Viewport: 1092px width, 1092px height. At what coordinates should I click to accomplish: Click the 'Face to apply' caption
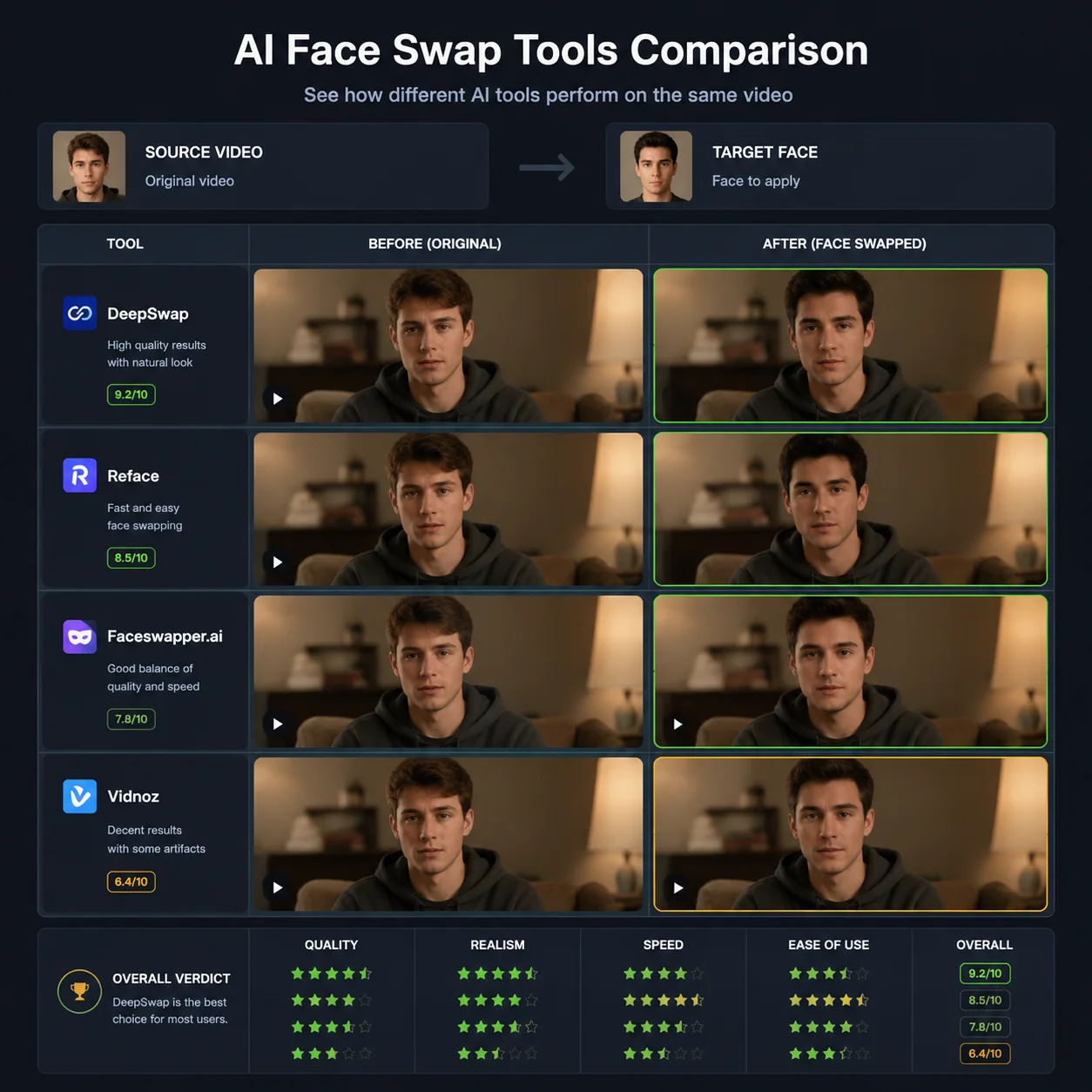pos(756,181)
